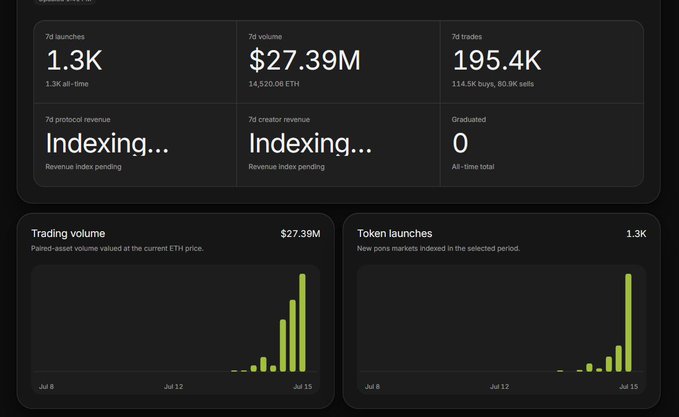Screen dimensions: 679x417
Task: Click Jul 12 label on Trading volume axis
Action: coord(173,387)
